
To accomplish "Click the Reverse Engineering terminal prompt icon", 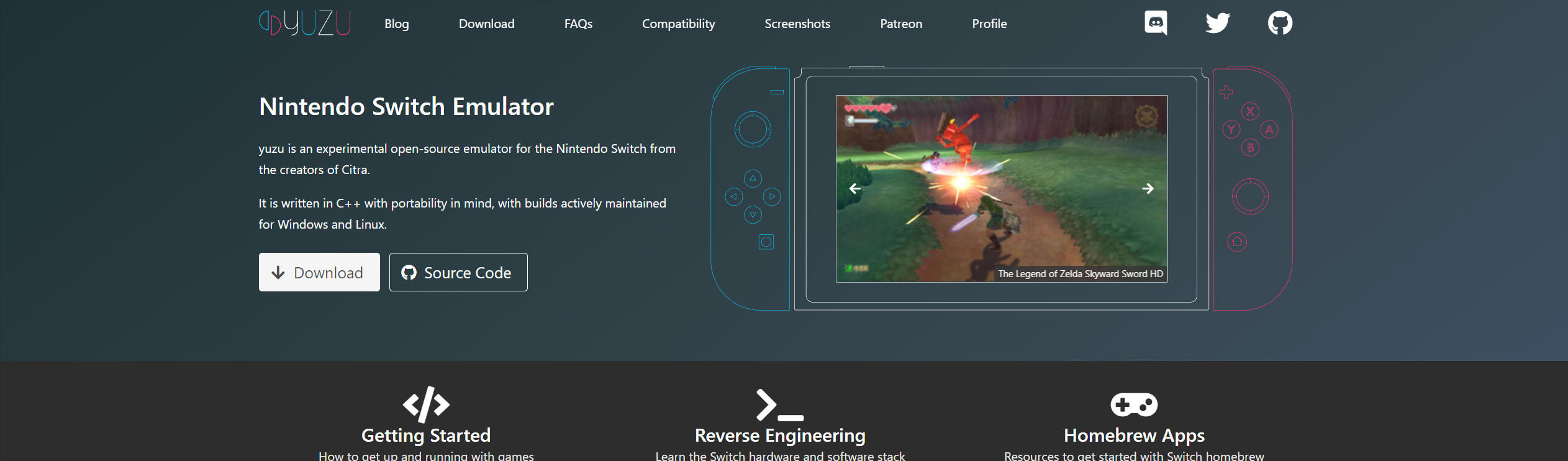I will coord(780,404).
